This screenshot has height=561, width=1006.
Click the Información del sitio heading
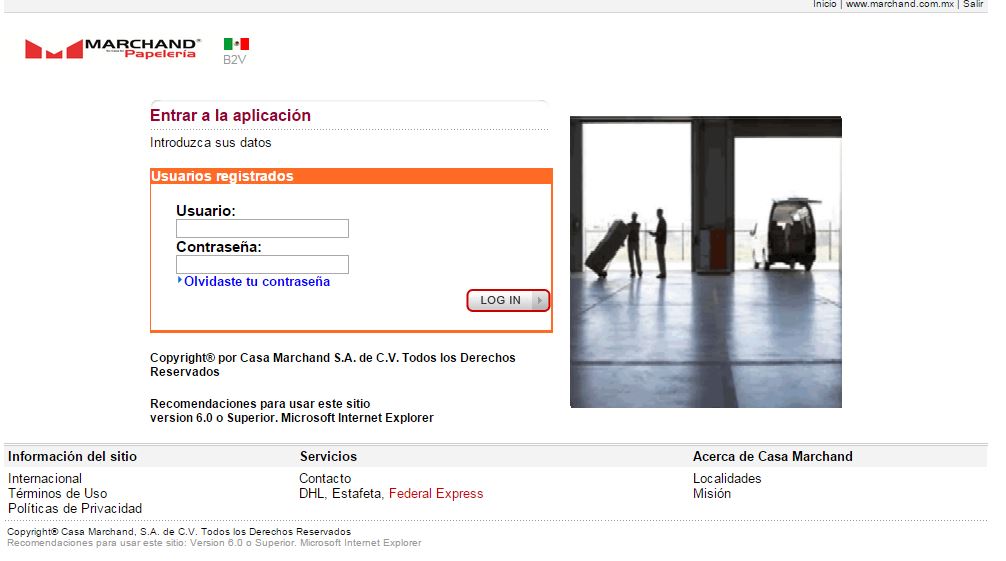coord(72,456)
